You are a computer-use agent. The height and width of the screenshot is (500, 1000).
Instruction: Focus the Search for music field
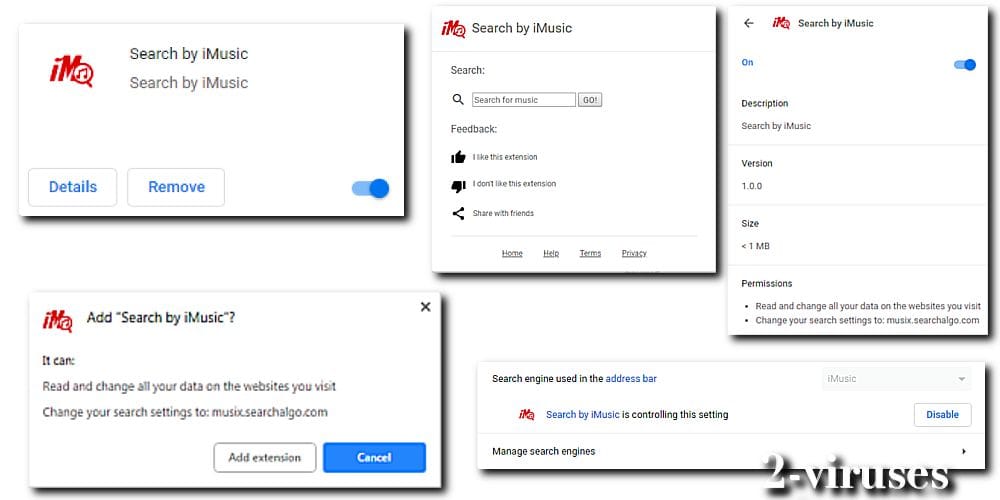524,99
